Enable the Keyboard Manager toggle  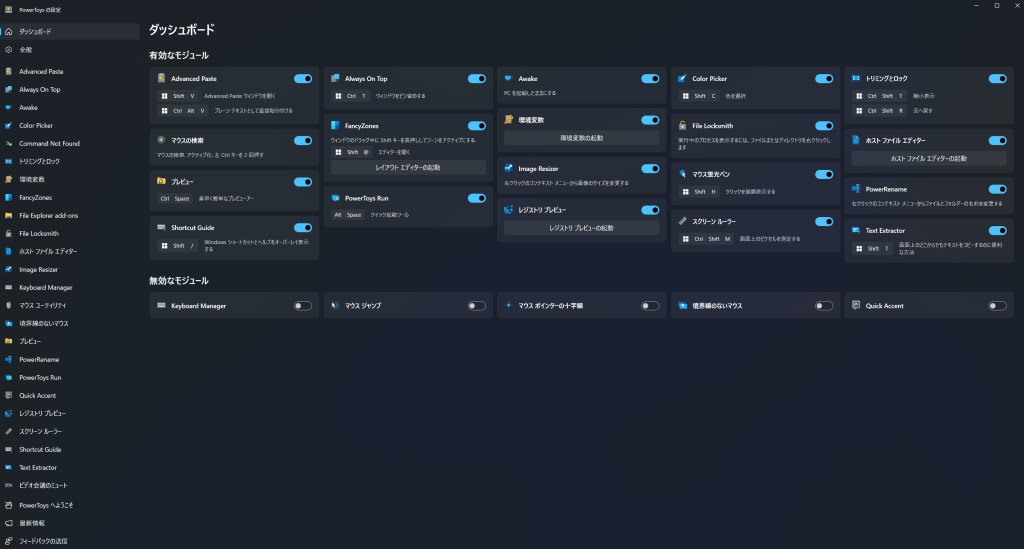point(303,306)
